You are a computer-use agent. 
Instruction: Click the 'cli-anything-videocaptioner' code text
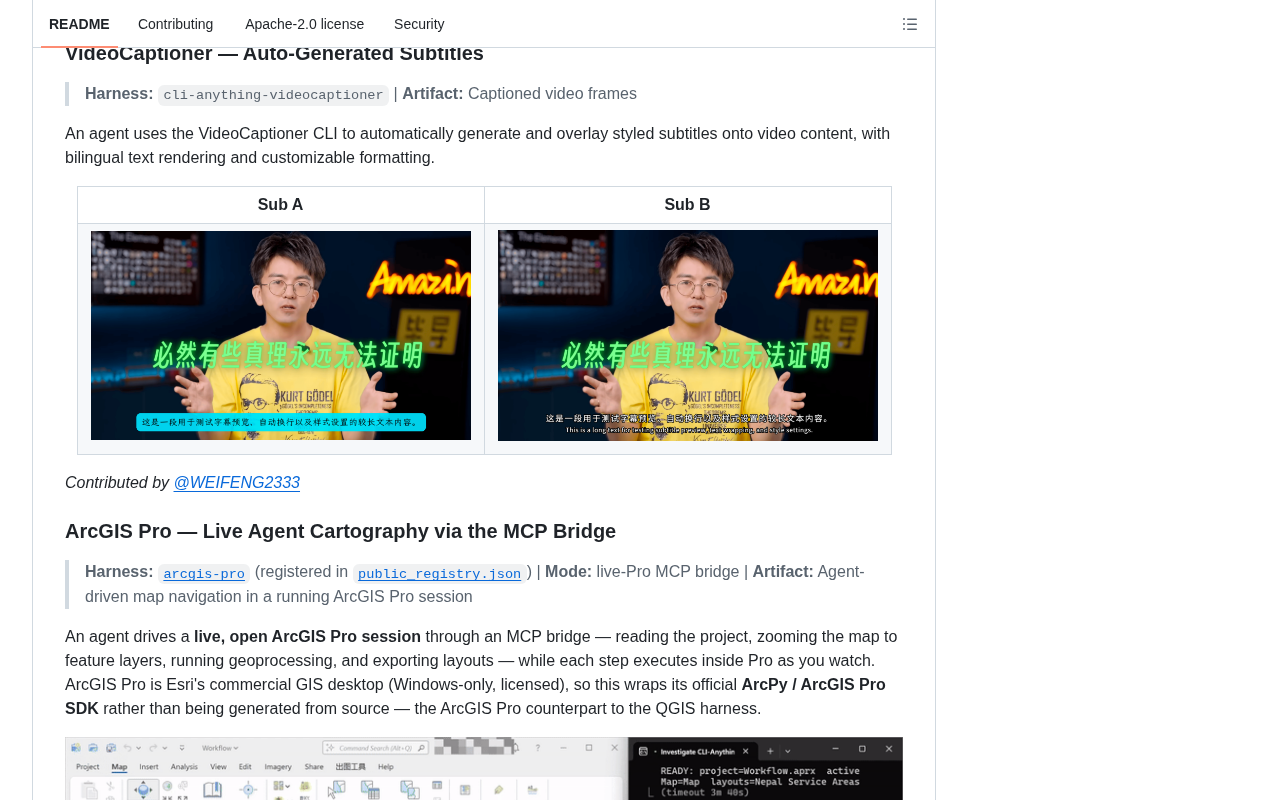click(x=273, y=95)
